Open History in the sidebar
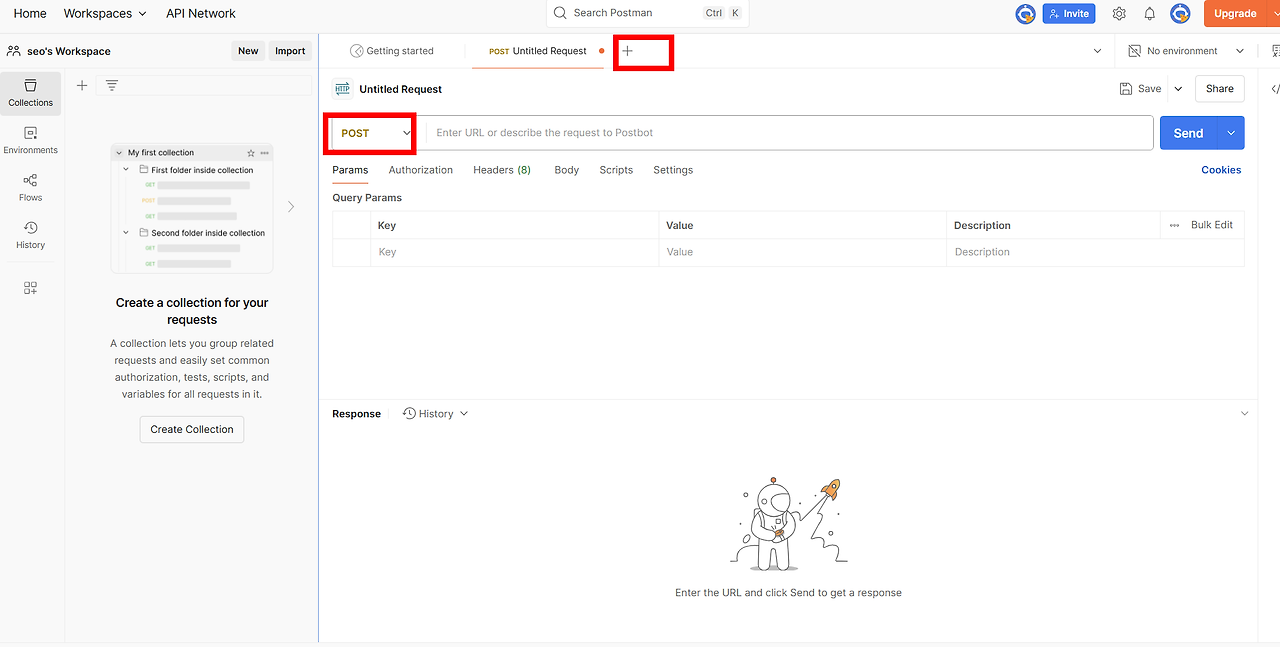The width and height of the screenshot is (1280, 647). pos(31,235)
